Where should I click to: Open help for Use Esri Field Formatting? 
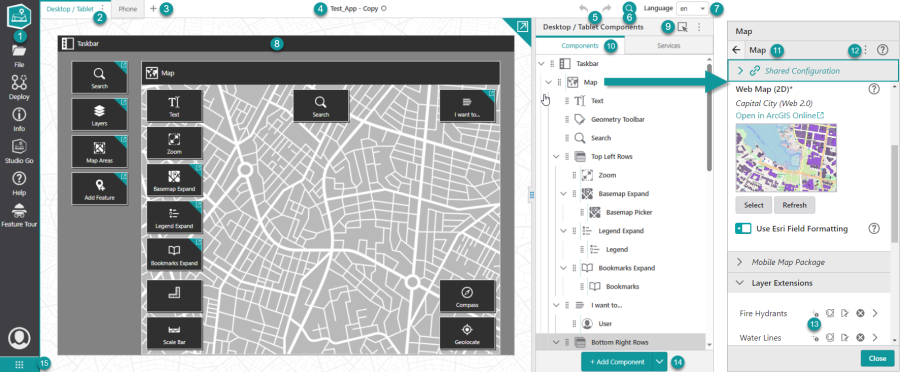point(874,228)
